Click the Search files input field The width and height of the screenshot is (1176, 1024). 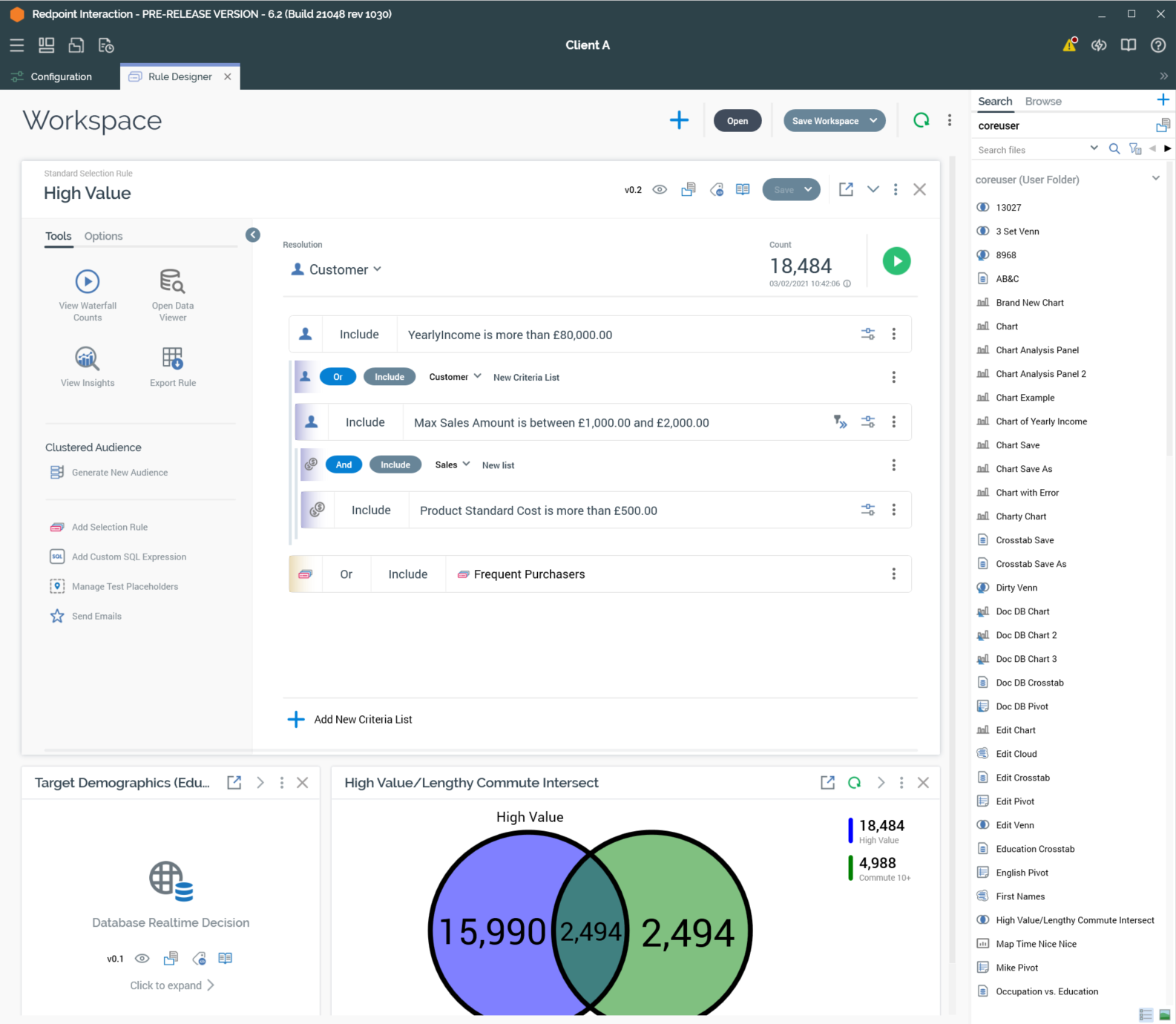1030,150
